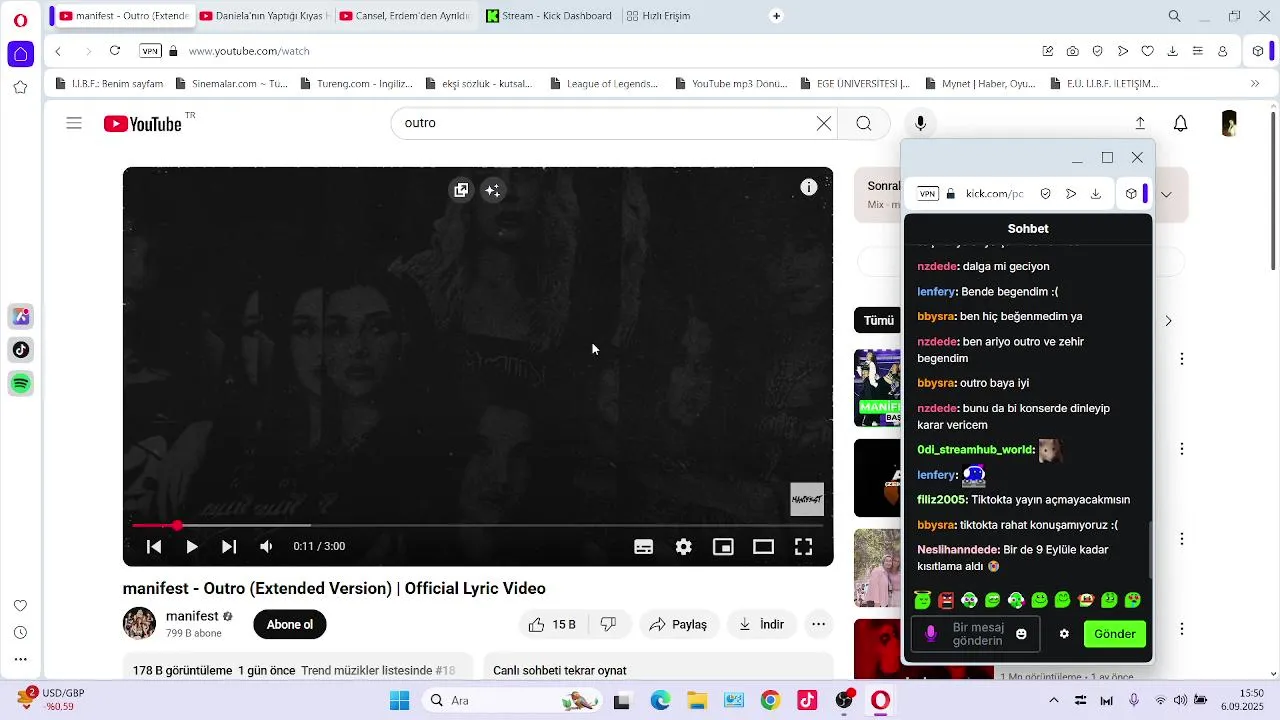The width and height of the screenshot is (1280, 720).
Task: Toggle the VPN badge in Kick popup
Action: tap(928, 194)
